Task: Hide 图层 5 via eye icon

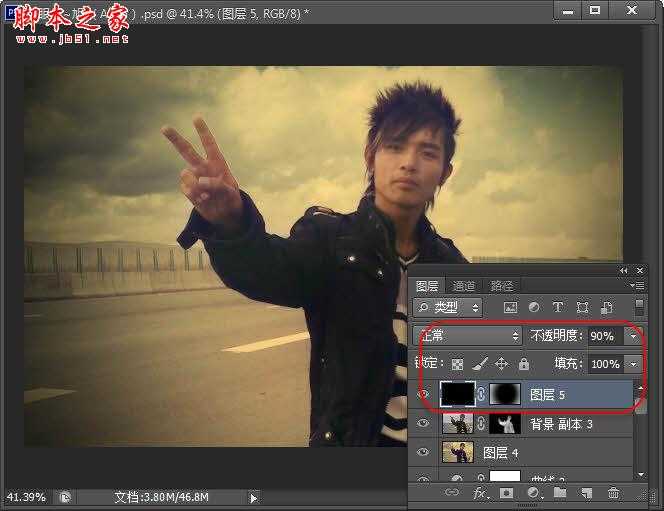Action: [423, 394]
